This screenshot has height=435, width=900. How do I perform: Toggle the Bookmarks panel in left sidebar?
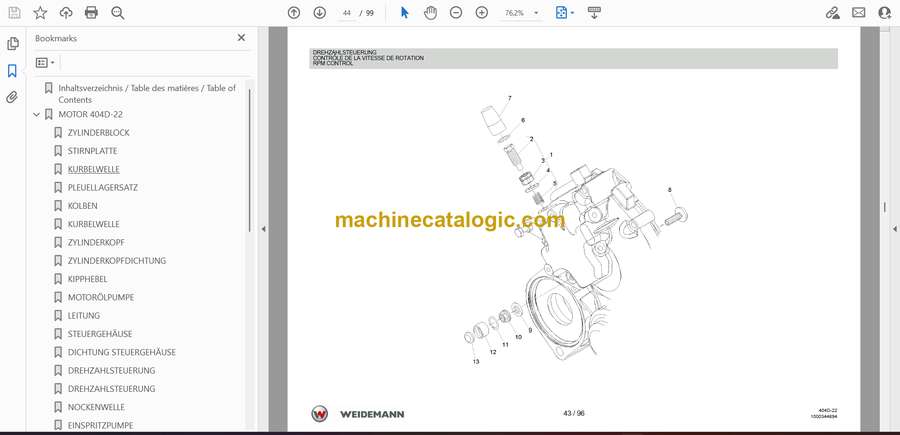click(x=12, y=71)
